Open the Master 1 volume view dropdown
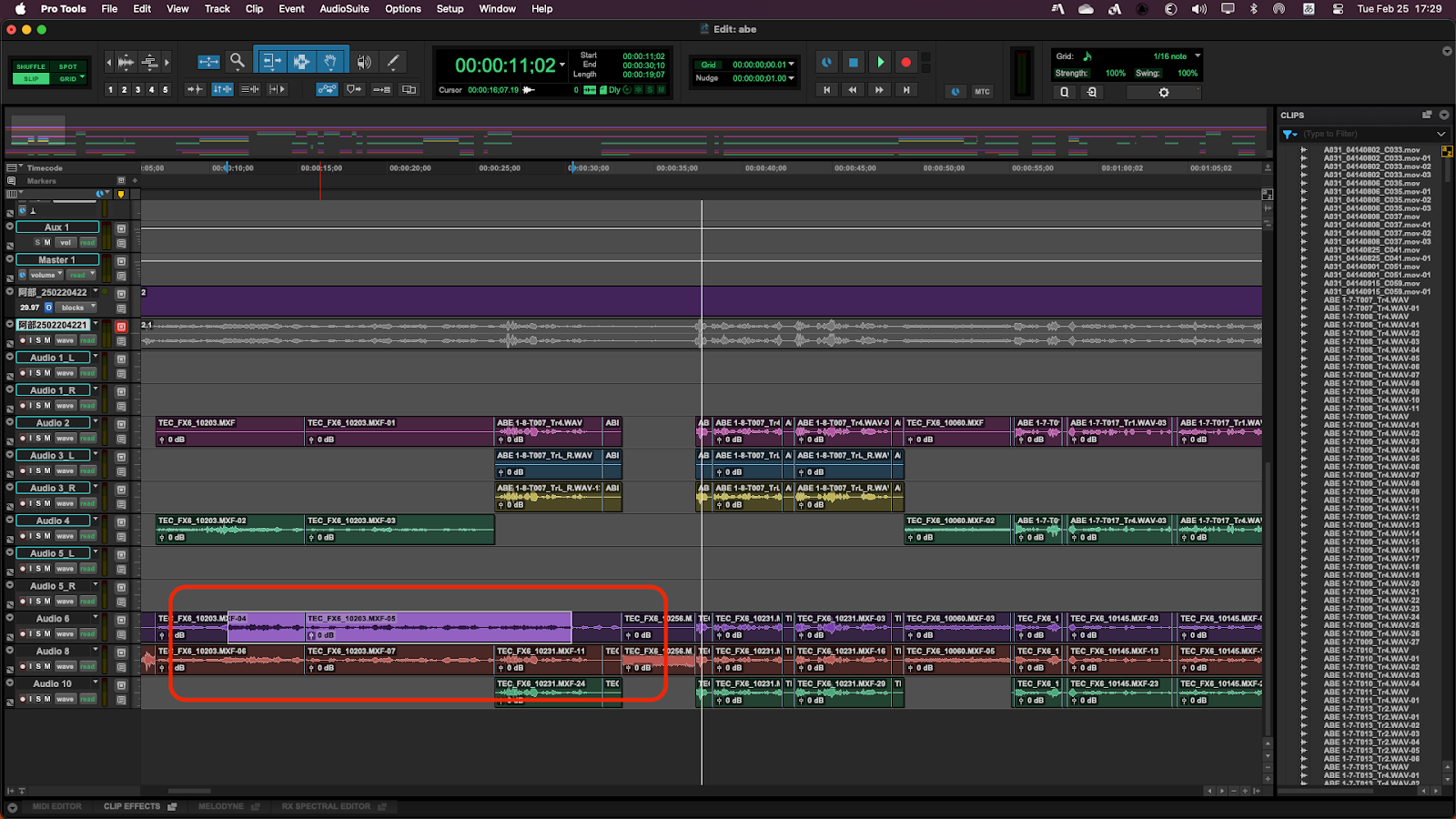Viewport: 1456px width, 819px height. 46,275
